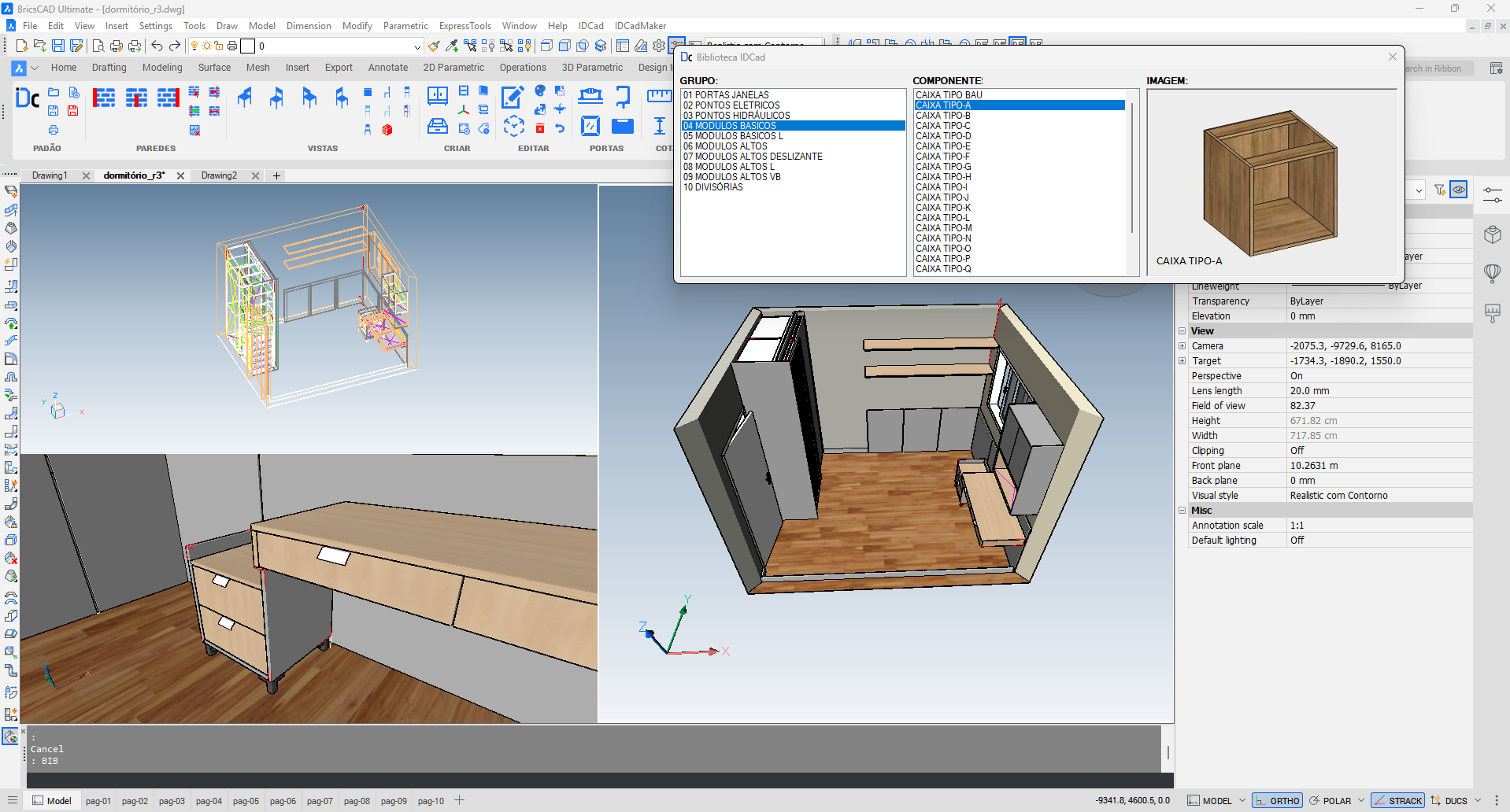The image size is (1510, 812).
Task: Toggle STRACK in status bar
Action: click(1397, 800)
